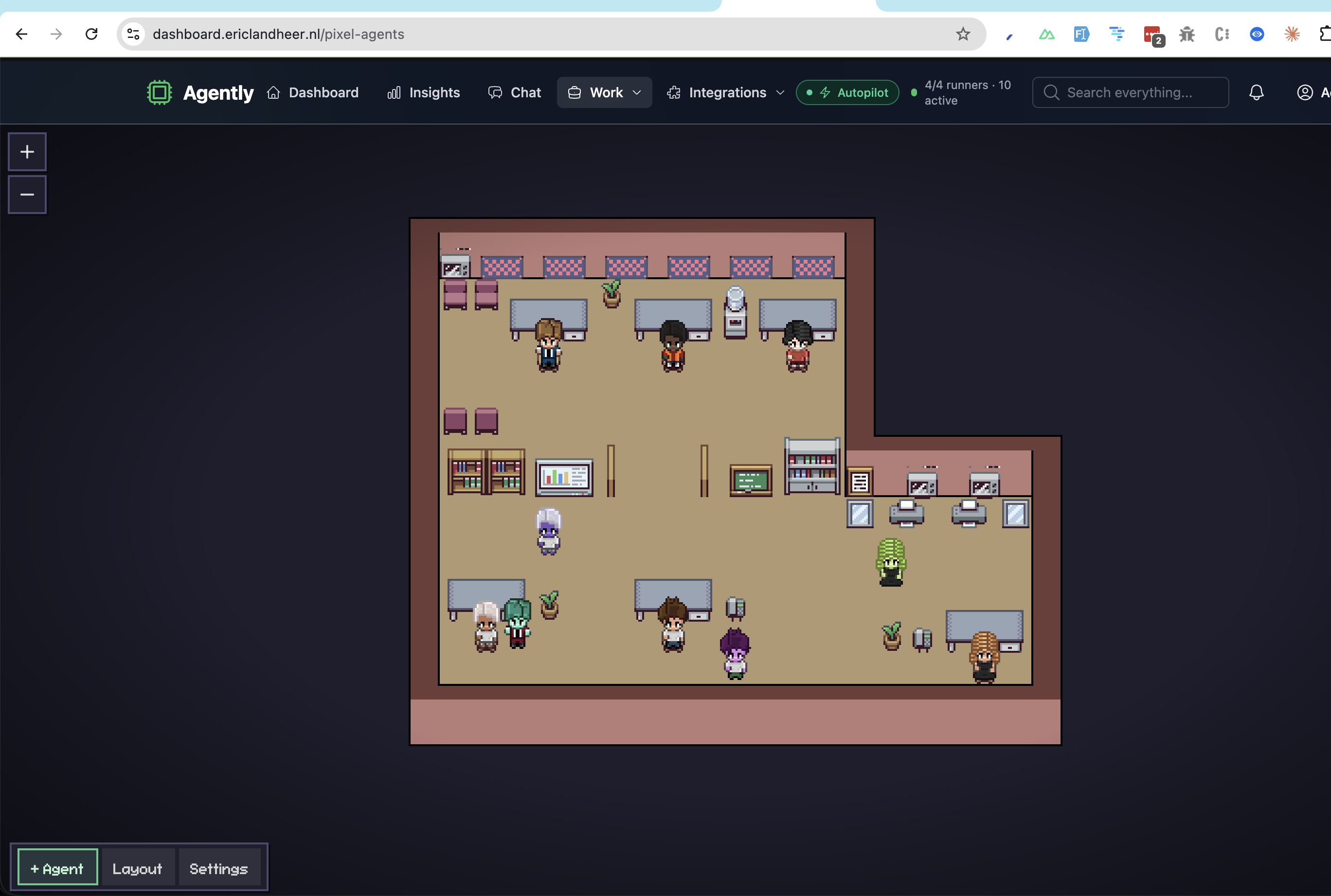Zoom in using the plus button

pyautogui.click(x=27, y=151)
